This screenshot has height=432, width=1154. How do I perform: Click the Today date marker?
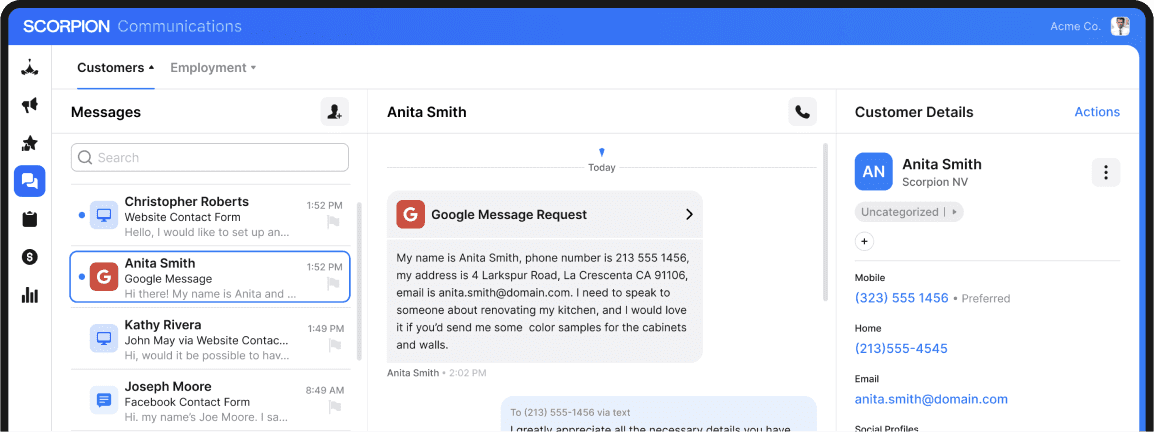click(601, 168)
